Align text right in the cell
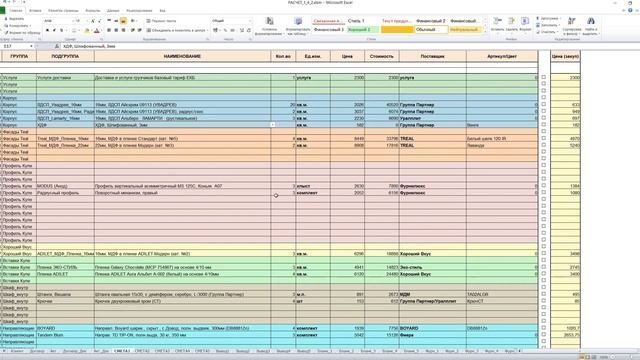The height and width of the screenshot is (360, 640). click(x=123, y=31)
